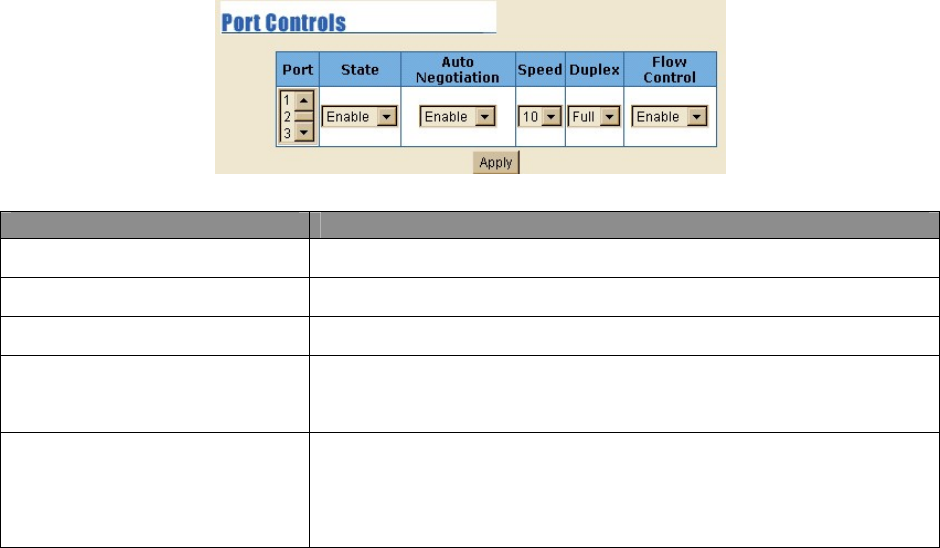The image size is (940, 548).
Task: Click the Speed column header
Action: coord(540,70)
